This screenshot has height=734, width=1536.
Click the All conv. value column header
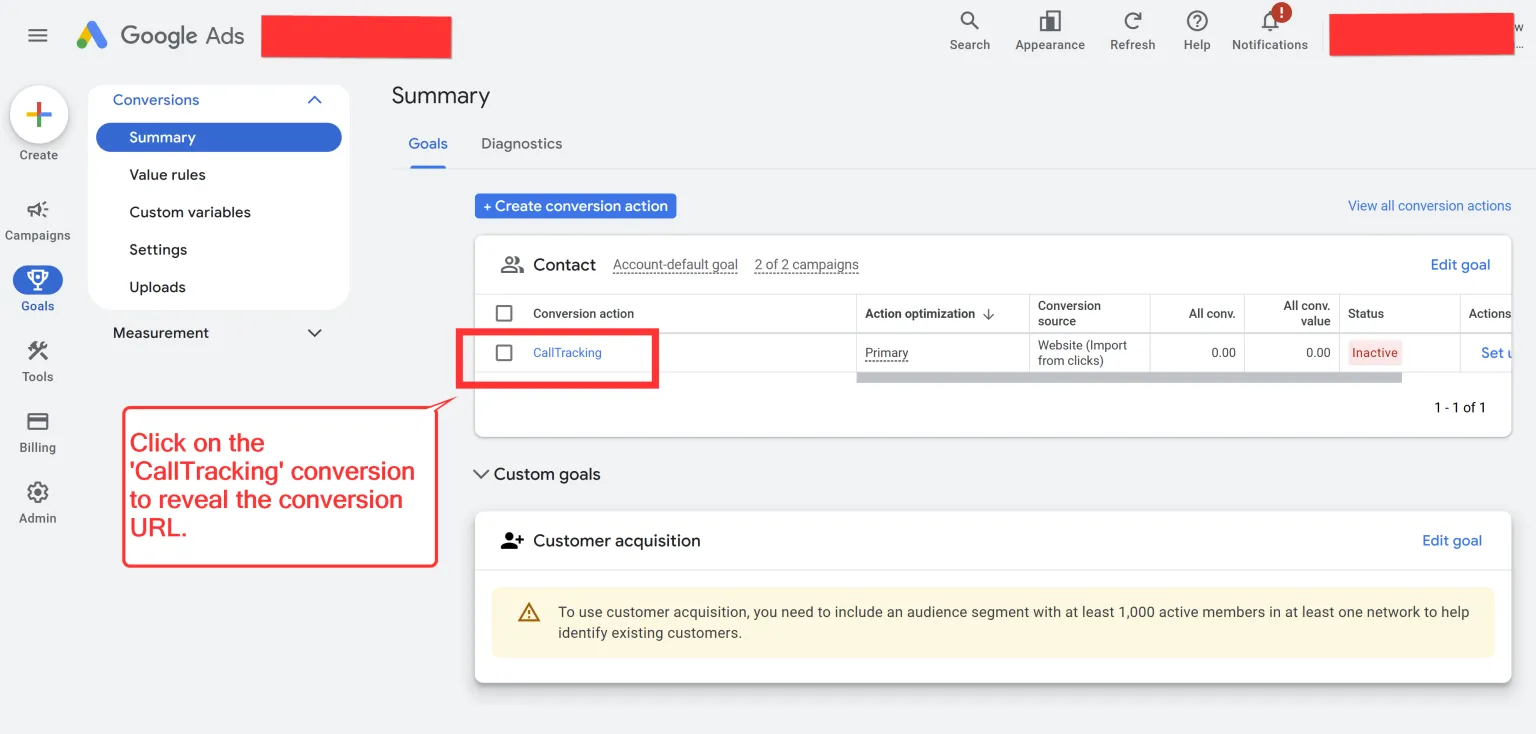tap(1306, 314)
